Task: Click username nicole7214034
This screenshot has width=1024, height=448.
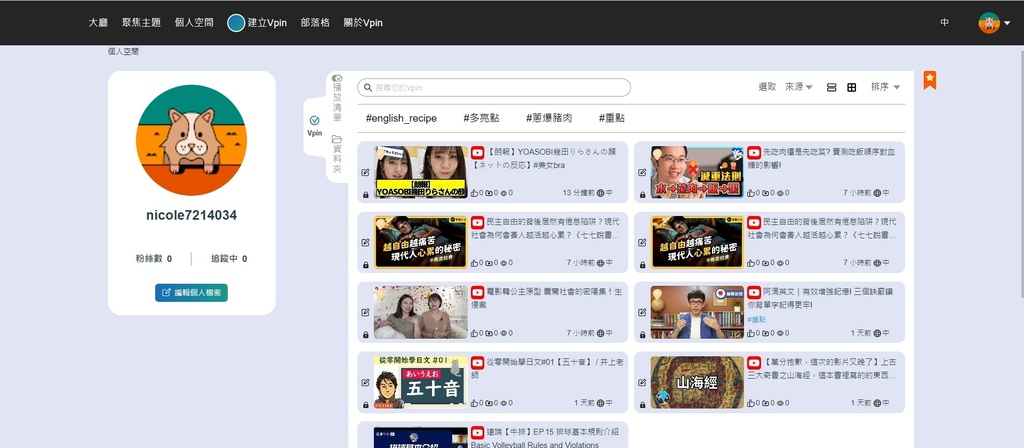Action: [191, 216]
